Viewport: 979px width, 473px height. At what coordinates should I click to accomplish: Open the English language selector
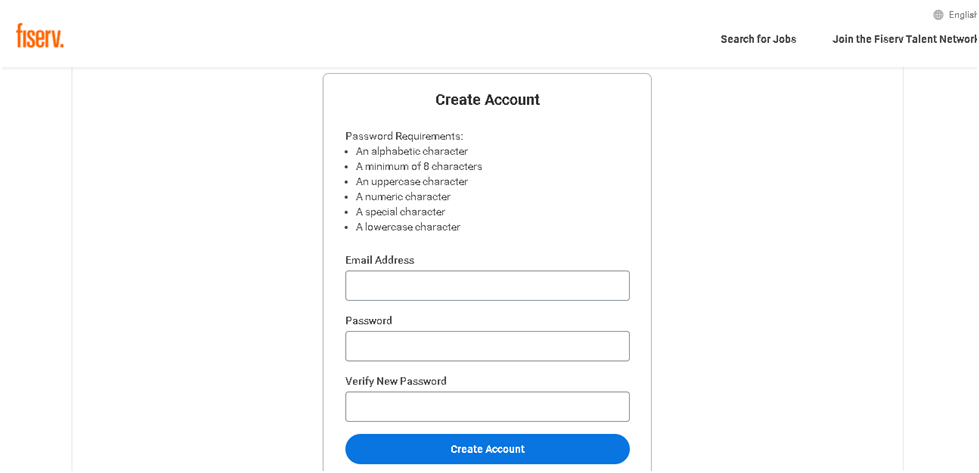click(x=961, y=15)
